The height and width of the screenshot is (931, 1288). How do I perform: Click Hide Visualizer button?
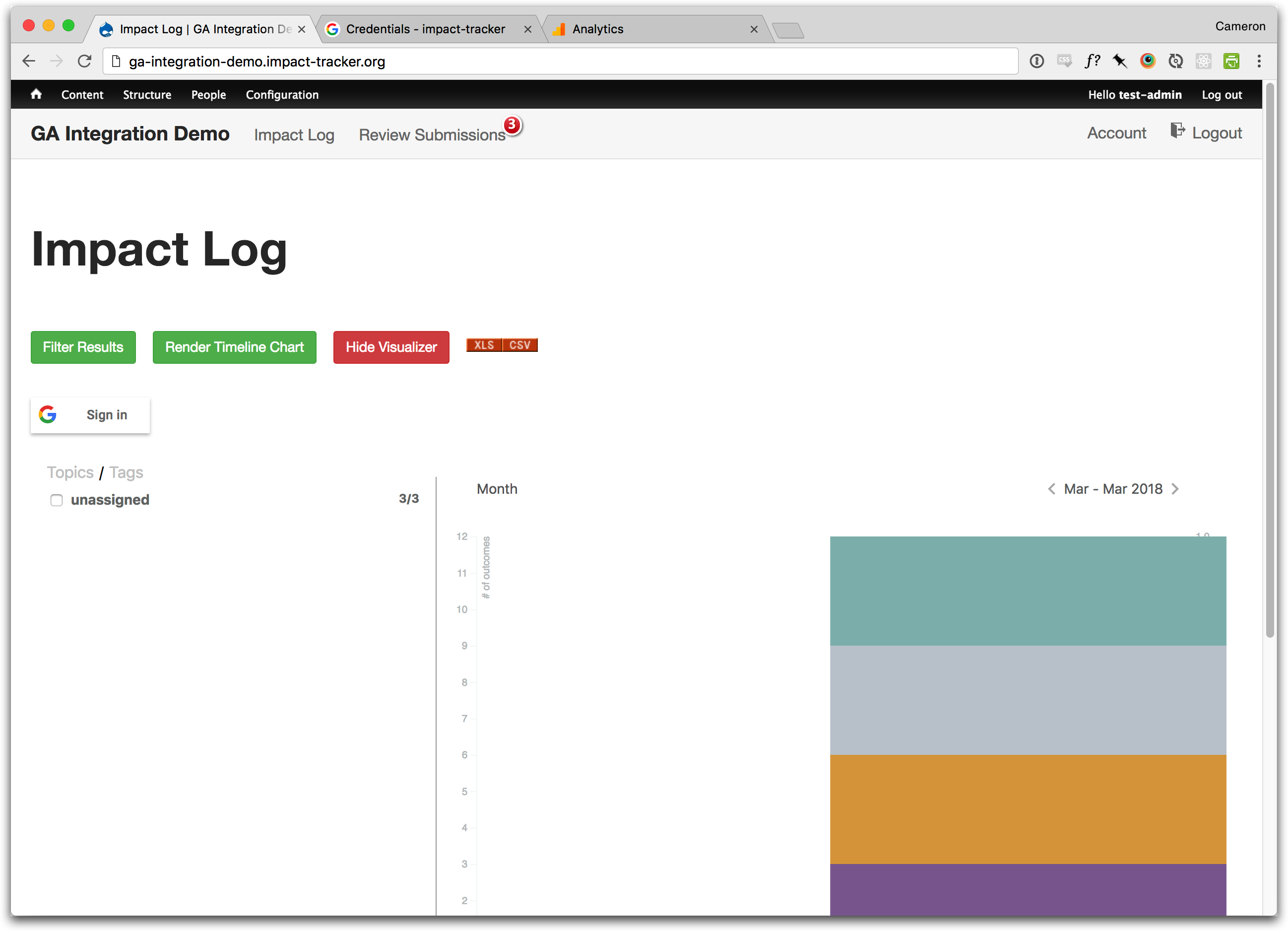click(390, 347)
